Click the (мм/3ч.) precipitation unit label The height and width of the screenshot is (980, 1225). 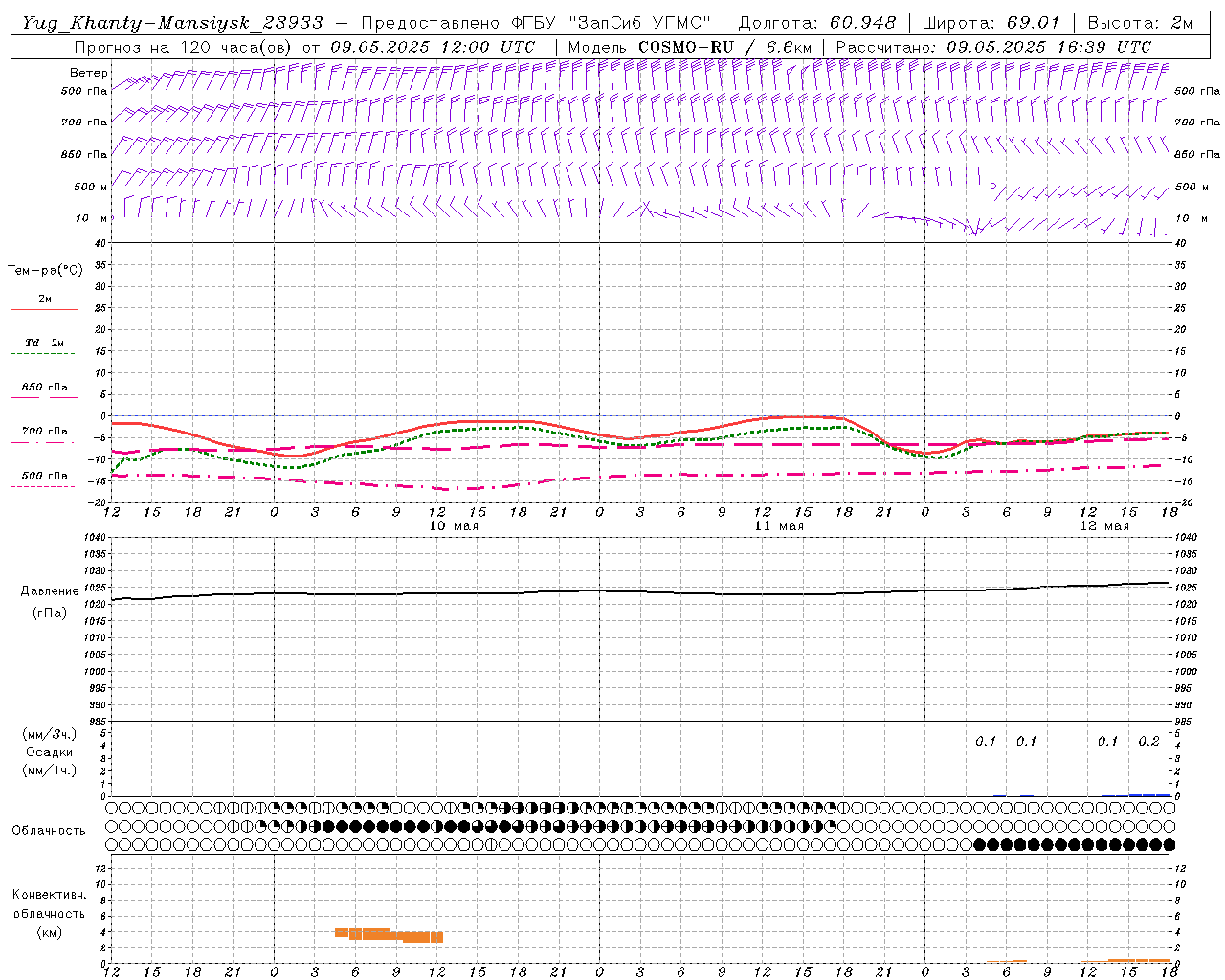coord(50,734)
